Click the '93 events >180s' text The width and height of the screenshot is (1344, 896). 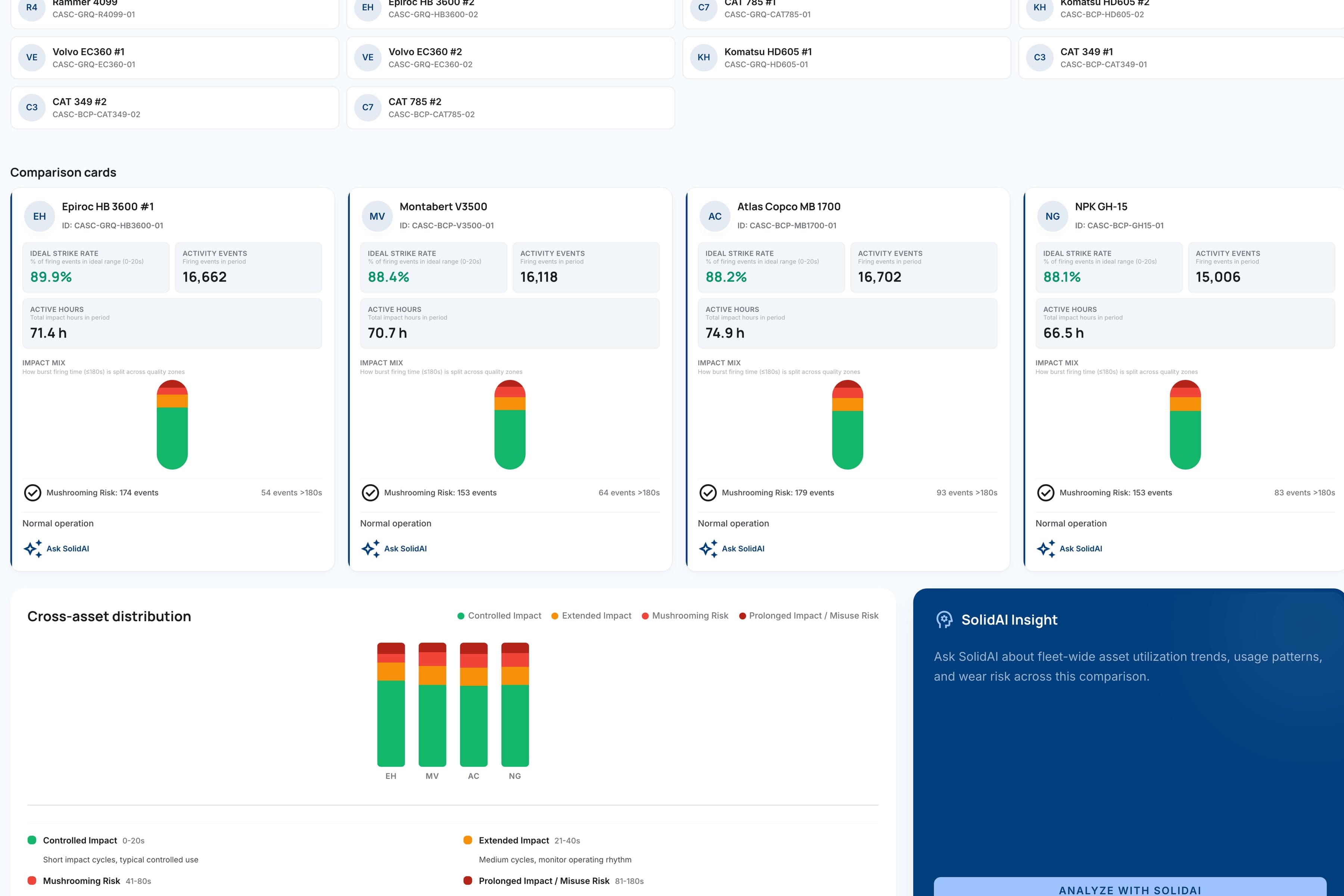tap(967, 492)
